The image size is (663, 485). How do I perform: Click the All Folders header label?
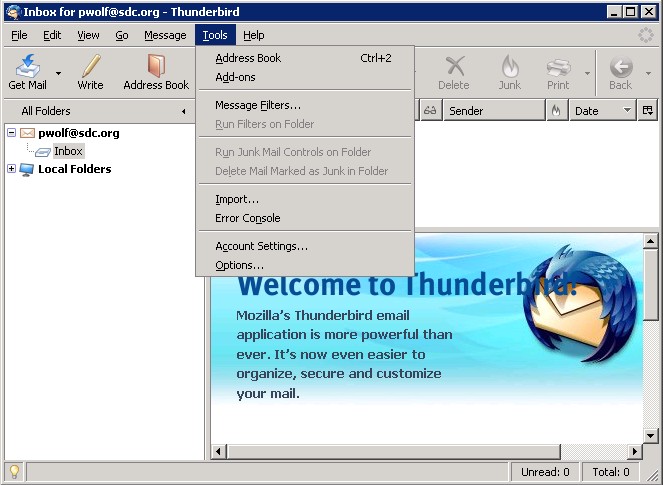coord(46,111)
